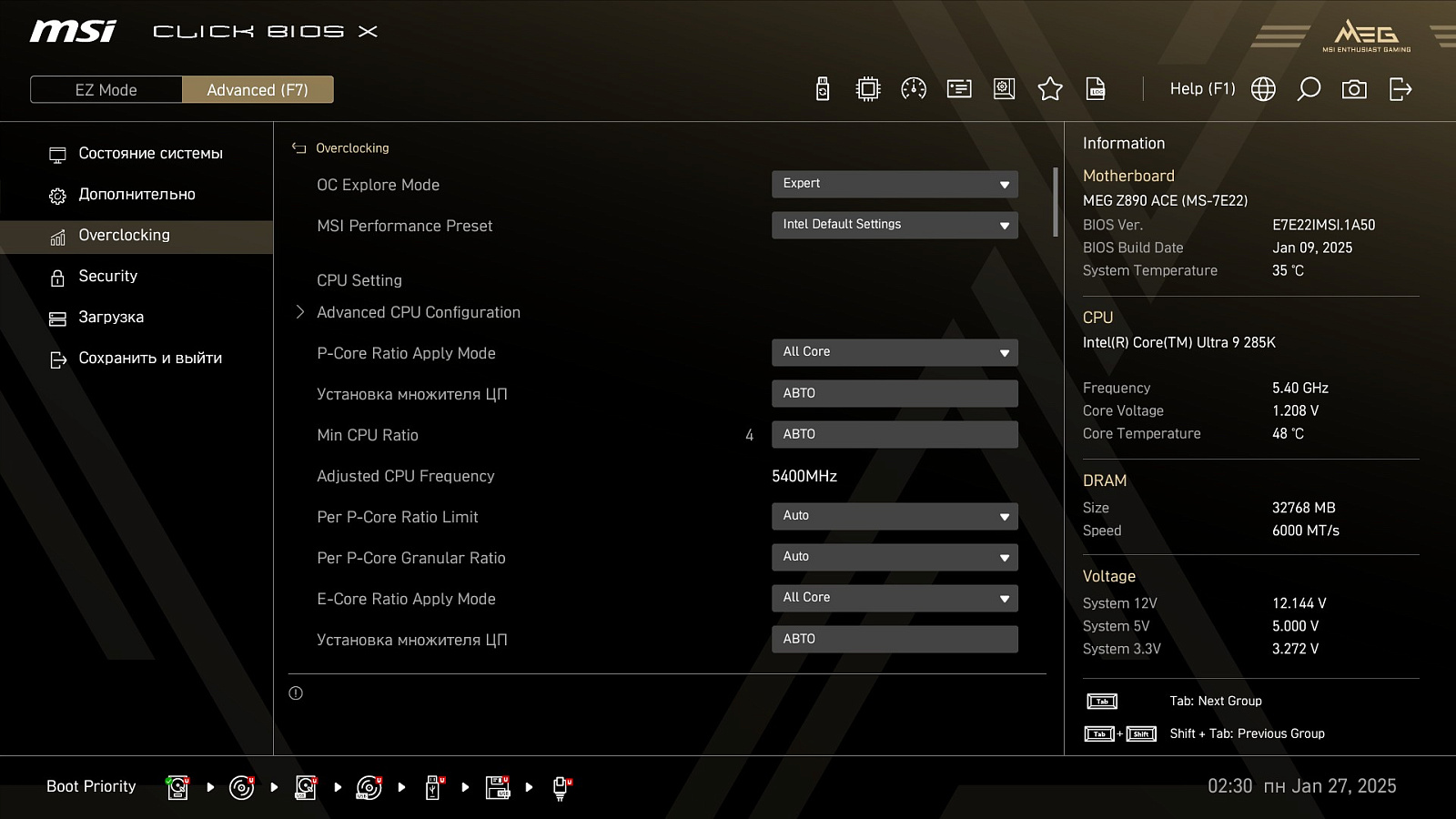Screen dimensions: 1456x819
Task: Open Дополнительно settings menu
Action: (136, 194)
